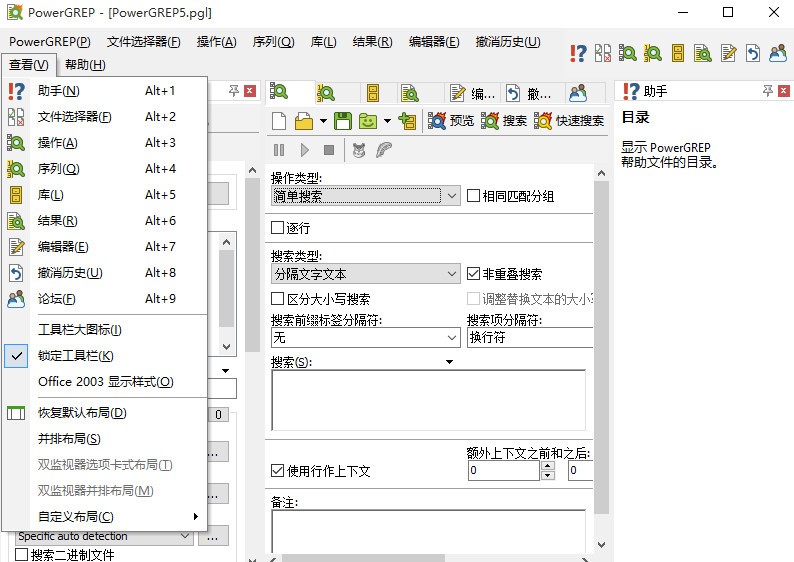Viewport: 794px width, 562px height.
Task: Click scroll down arrow of action panel
Action: point(601,545)
